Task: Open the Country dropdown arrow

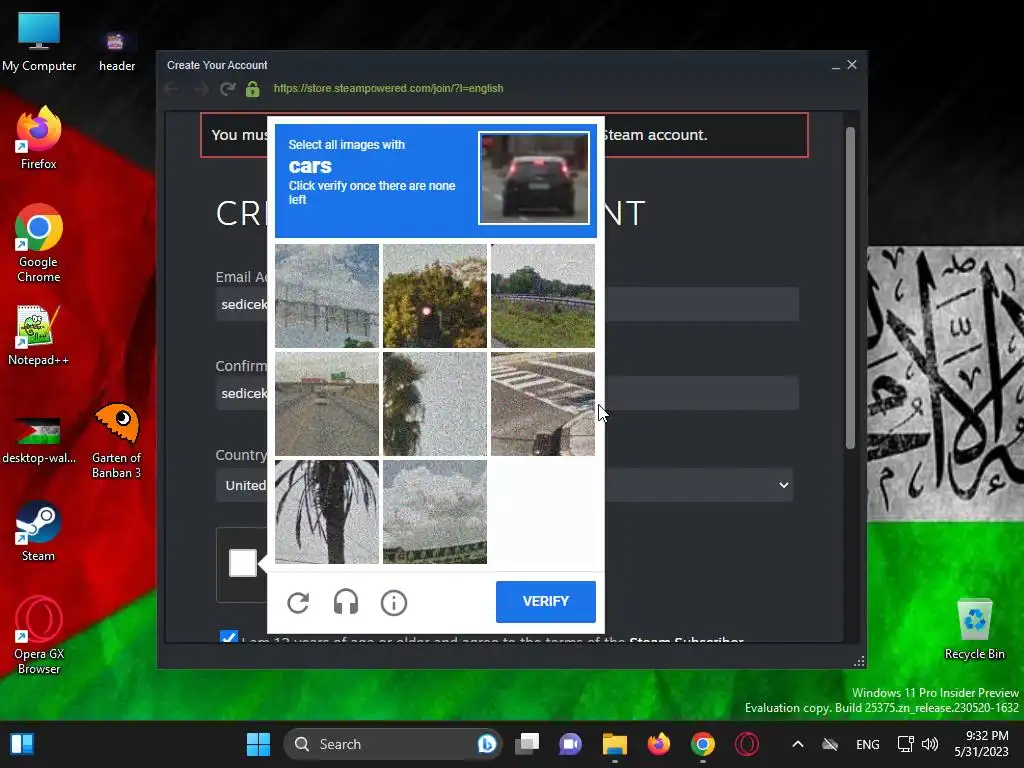Action: click(784, 485)
